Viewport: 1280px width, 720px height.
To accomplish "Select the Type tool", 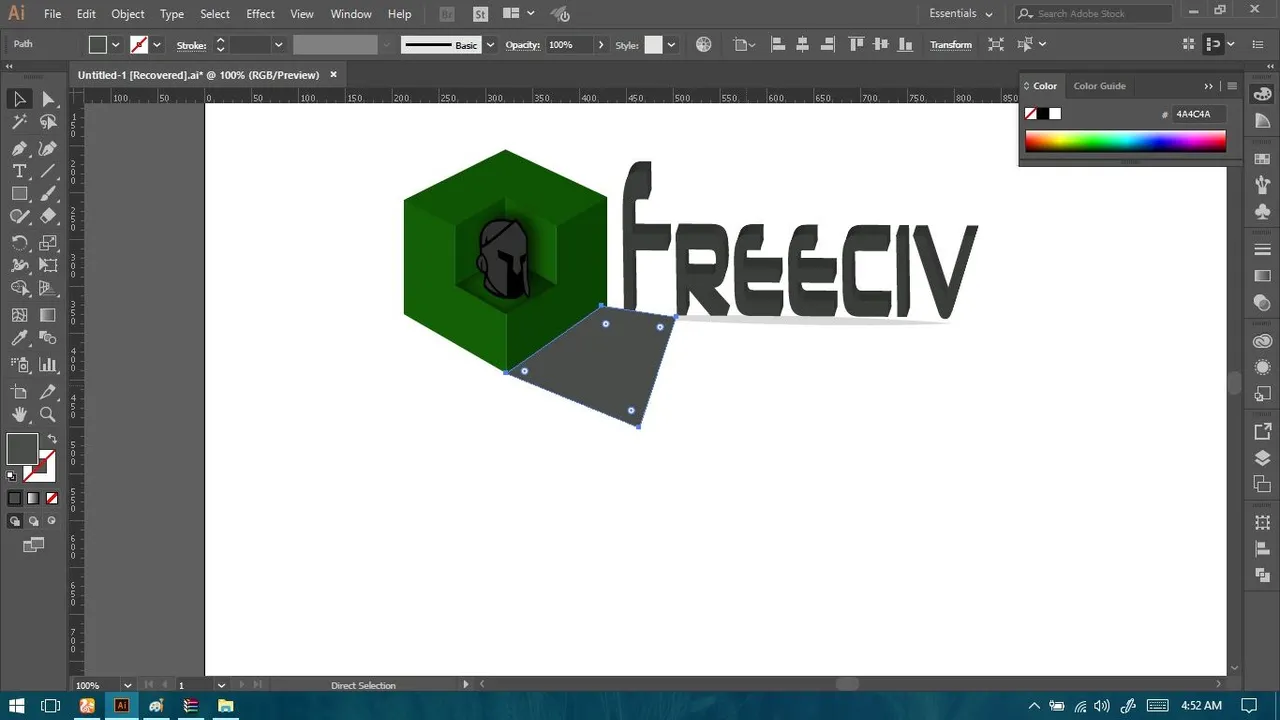I will tap(19, 171).
